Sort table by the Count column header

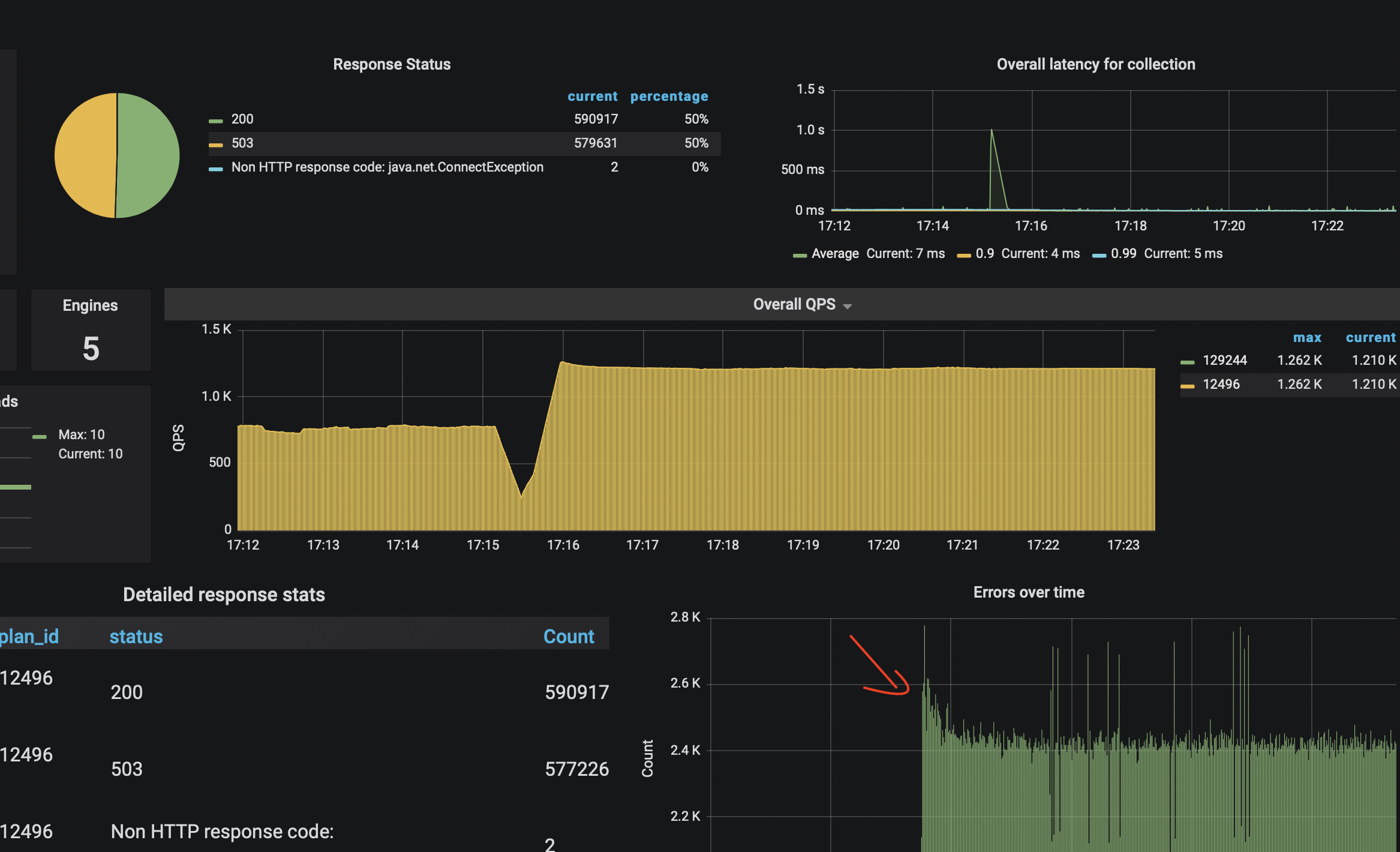(568, 637)
